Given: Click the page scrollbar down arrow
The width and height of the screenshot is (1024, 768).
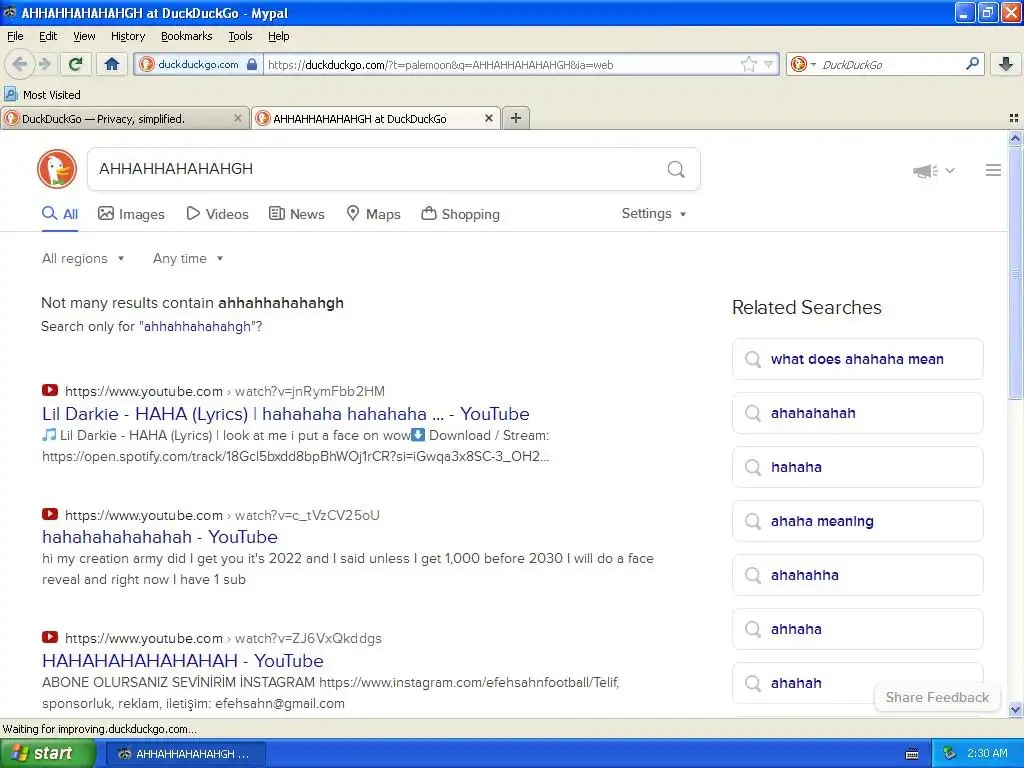Looking at the screenshot, I should pos(1016,710).
